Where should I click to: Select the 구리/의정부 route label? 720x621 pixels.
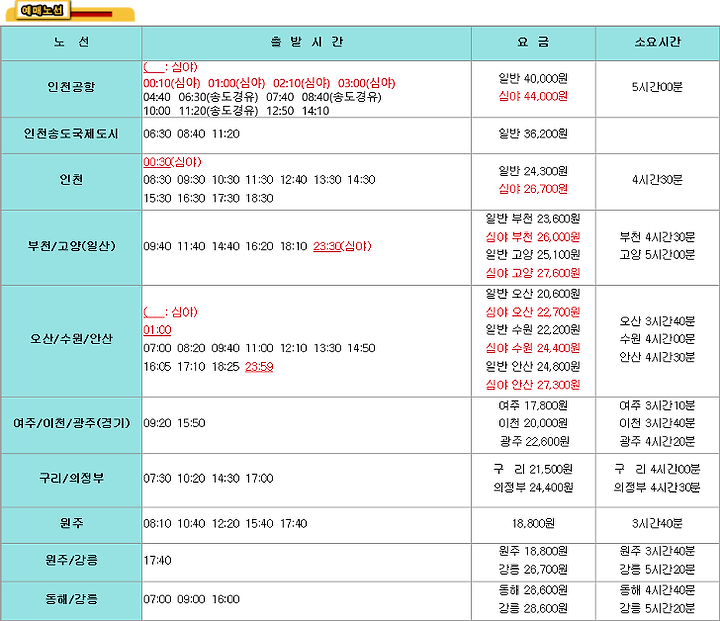[71, 478]
